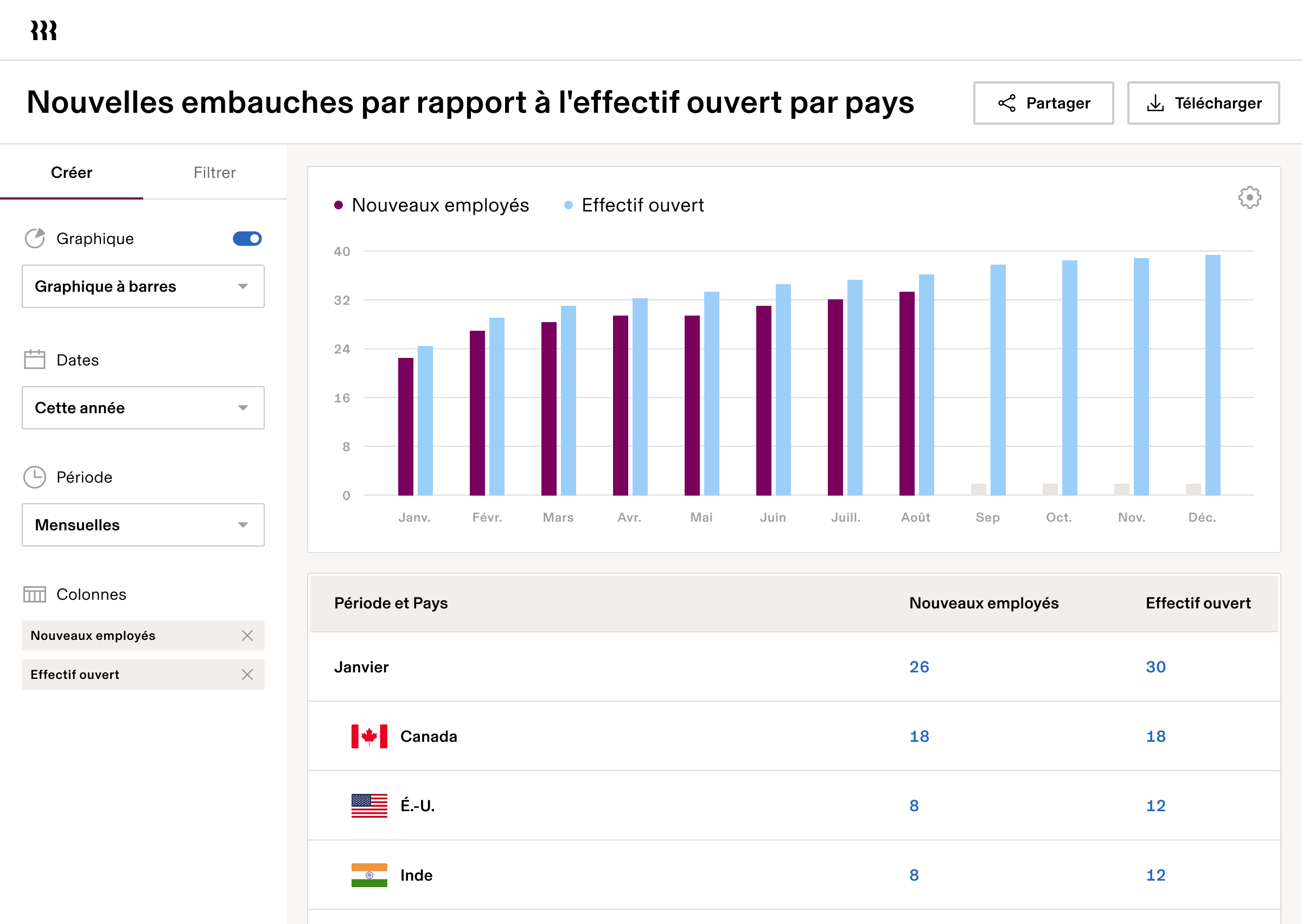Toggle Nouveaux employés legend series
The image size is (1302, 924).
coord(432,205)
